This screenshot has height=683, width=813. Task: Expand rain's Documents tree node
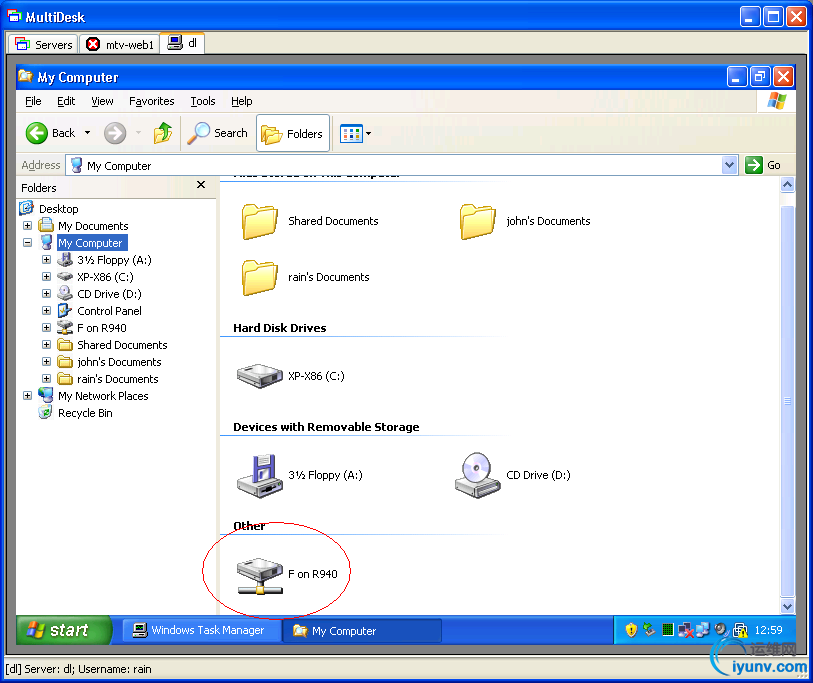coord(46,379)
